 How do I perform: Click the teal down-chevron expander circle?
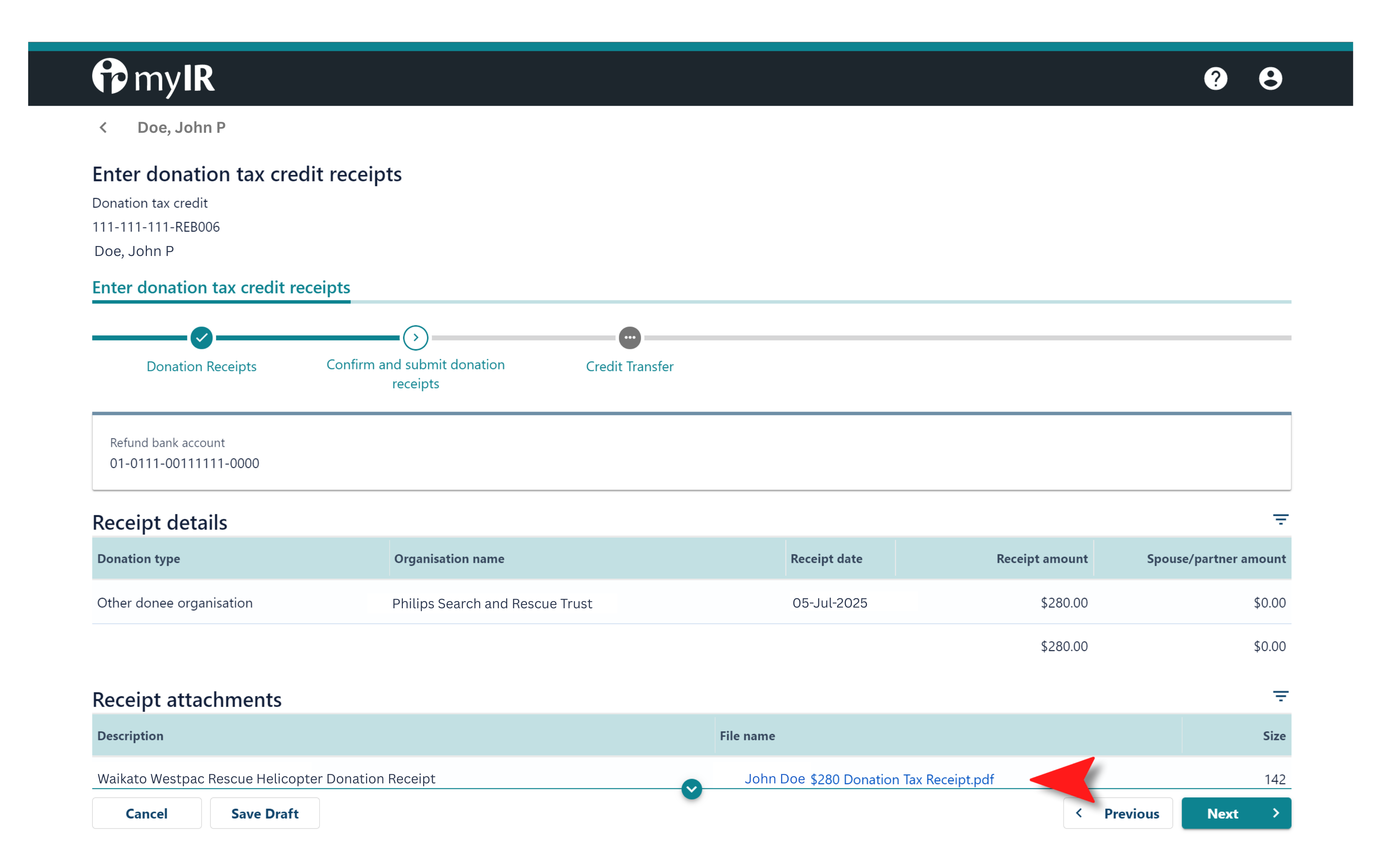pos(691,789)
